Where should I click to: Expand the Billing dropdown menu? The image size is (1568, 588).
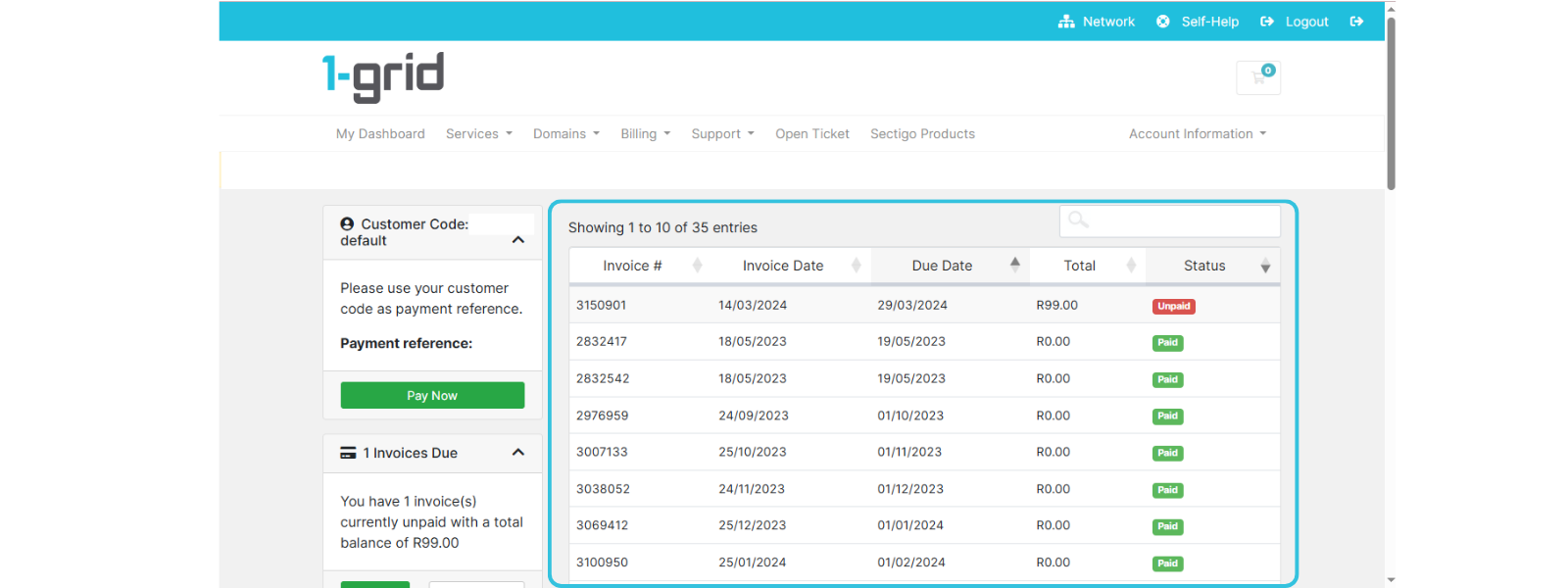[x=645, y=134]
